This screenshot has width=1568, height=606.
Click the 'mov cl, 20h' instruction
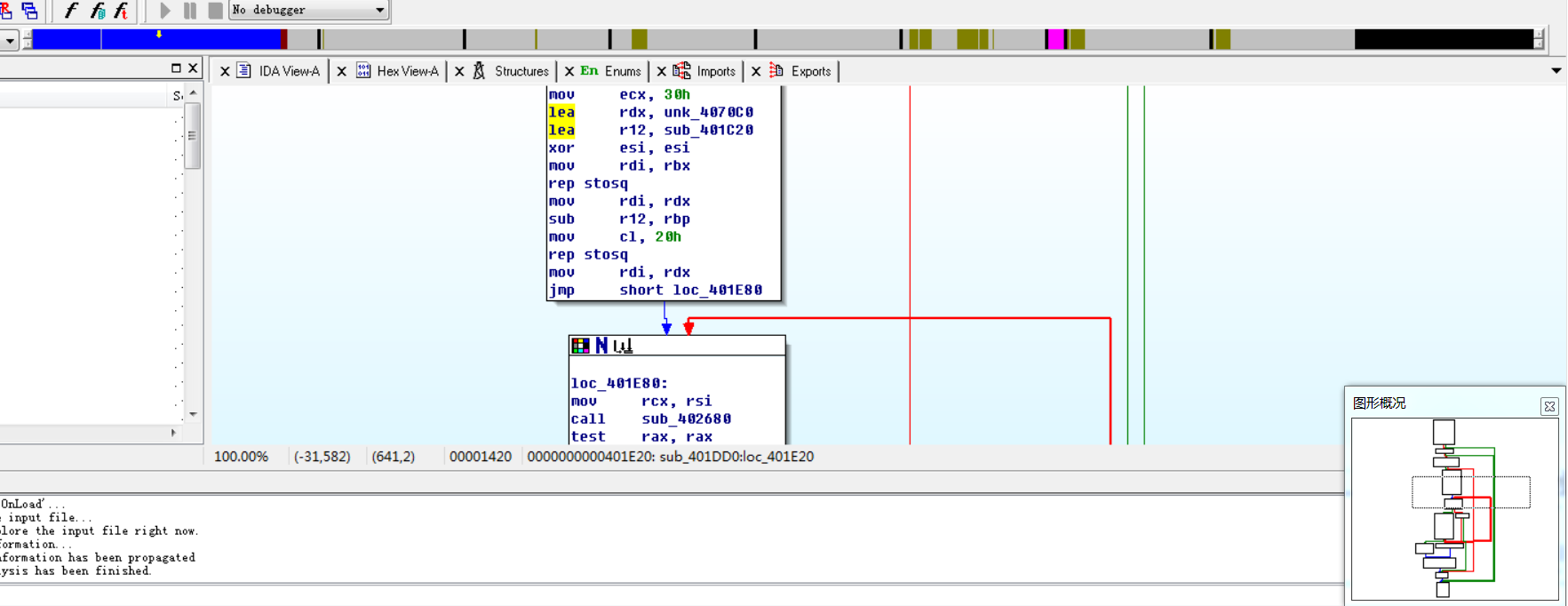click(615, 236)
